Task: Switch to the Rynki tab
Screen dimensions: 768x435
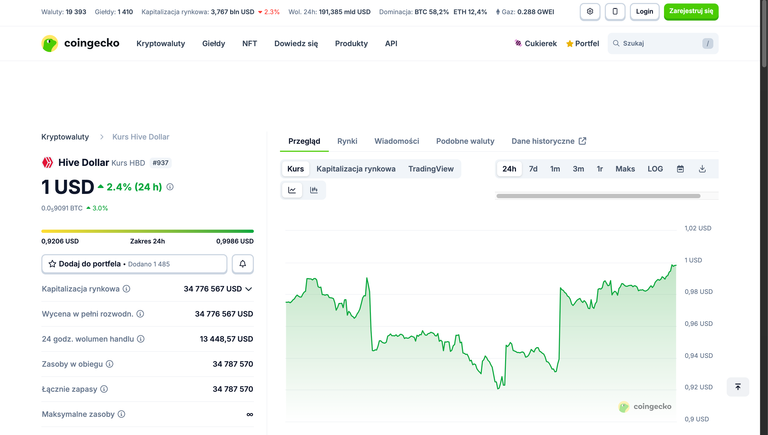Action: [x=347, y=141]
